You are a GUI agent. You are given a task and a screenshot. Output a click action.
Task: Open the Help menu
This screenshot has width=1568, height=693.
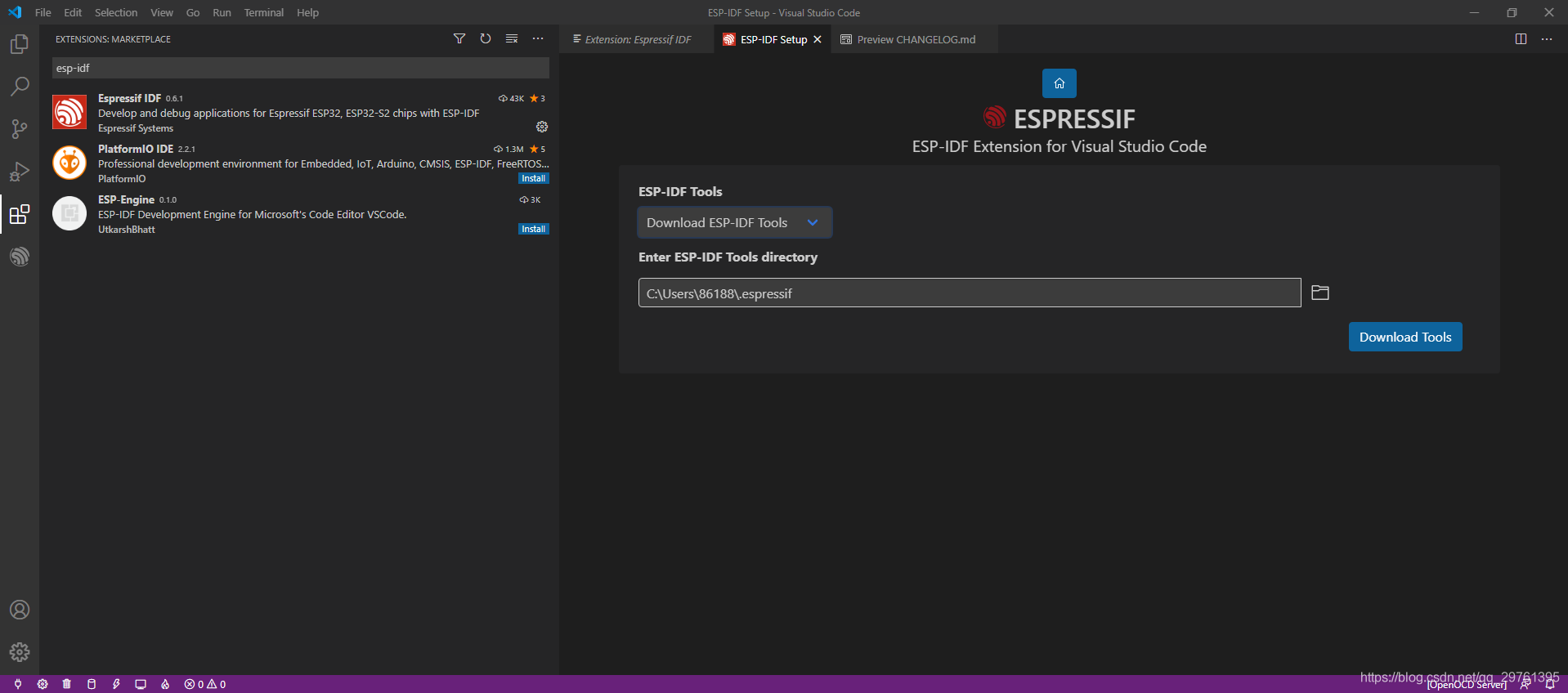pos(307,12)
